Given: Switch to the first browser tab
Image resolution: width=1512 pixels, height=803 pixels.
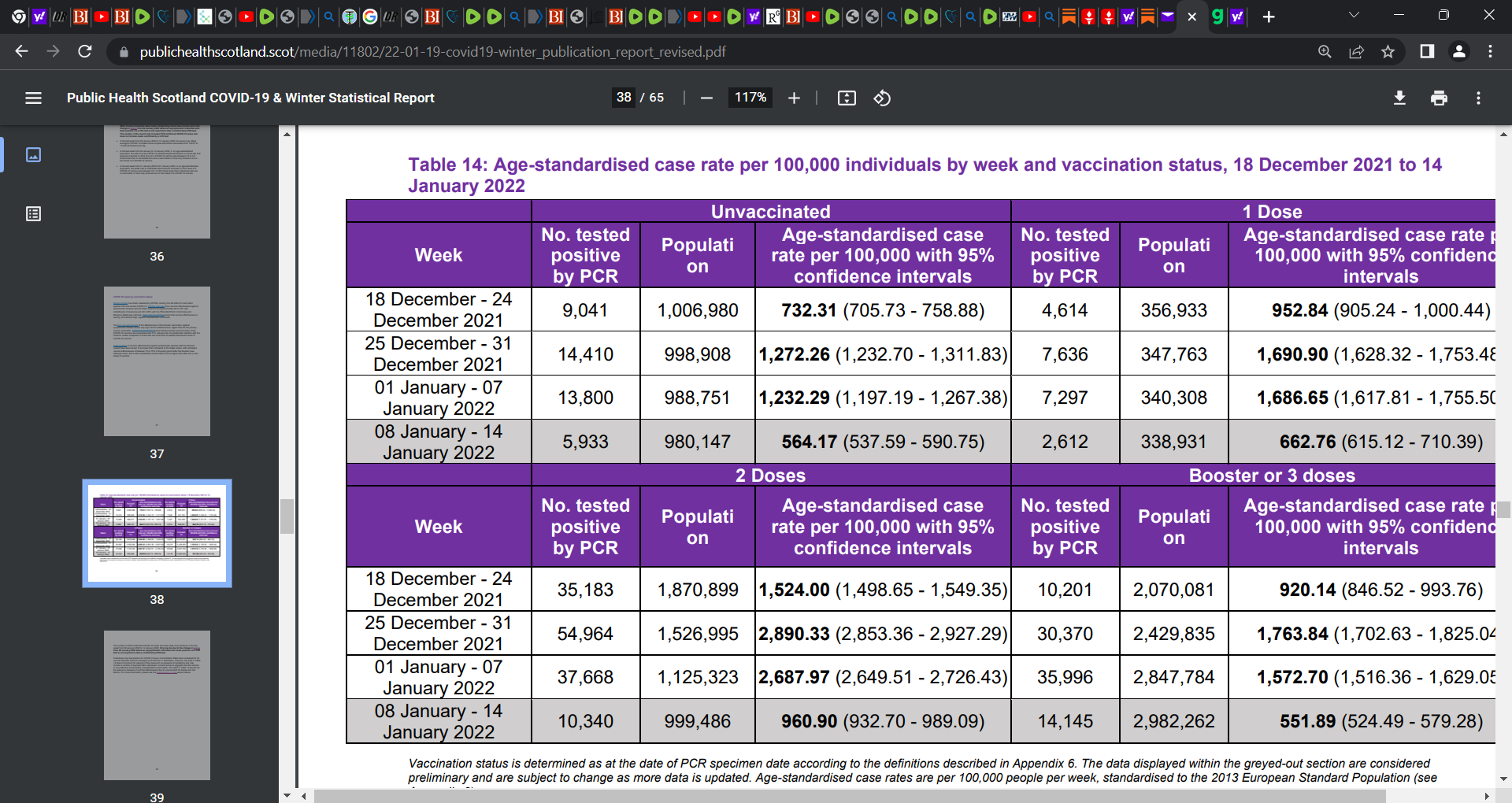Looking at the screenshot, I should (x=19, y=17).
